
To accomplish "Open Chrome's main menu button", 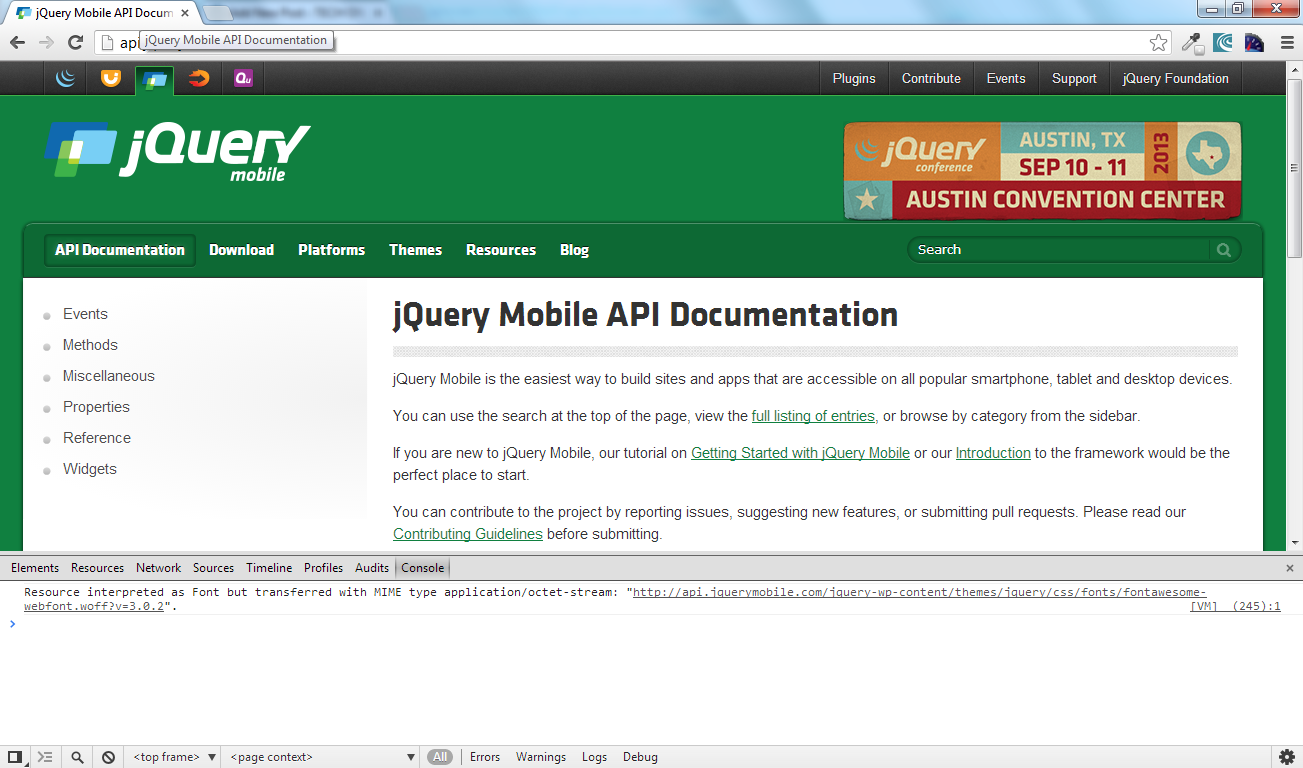I will 1287,42.
